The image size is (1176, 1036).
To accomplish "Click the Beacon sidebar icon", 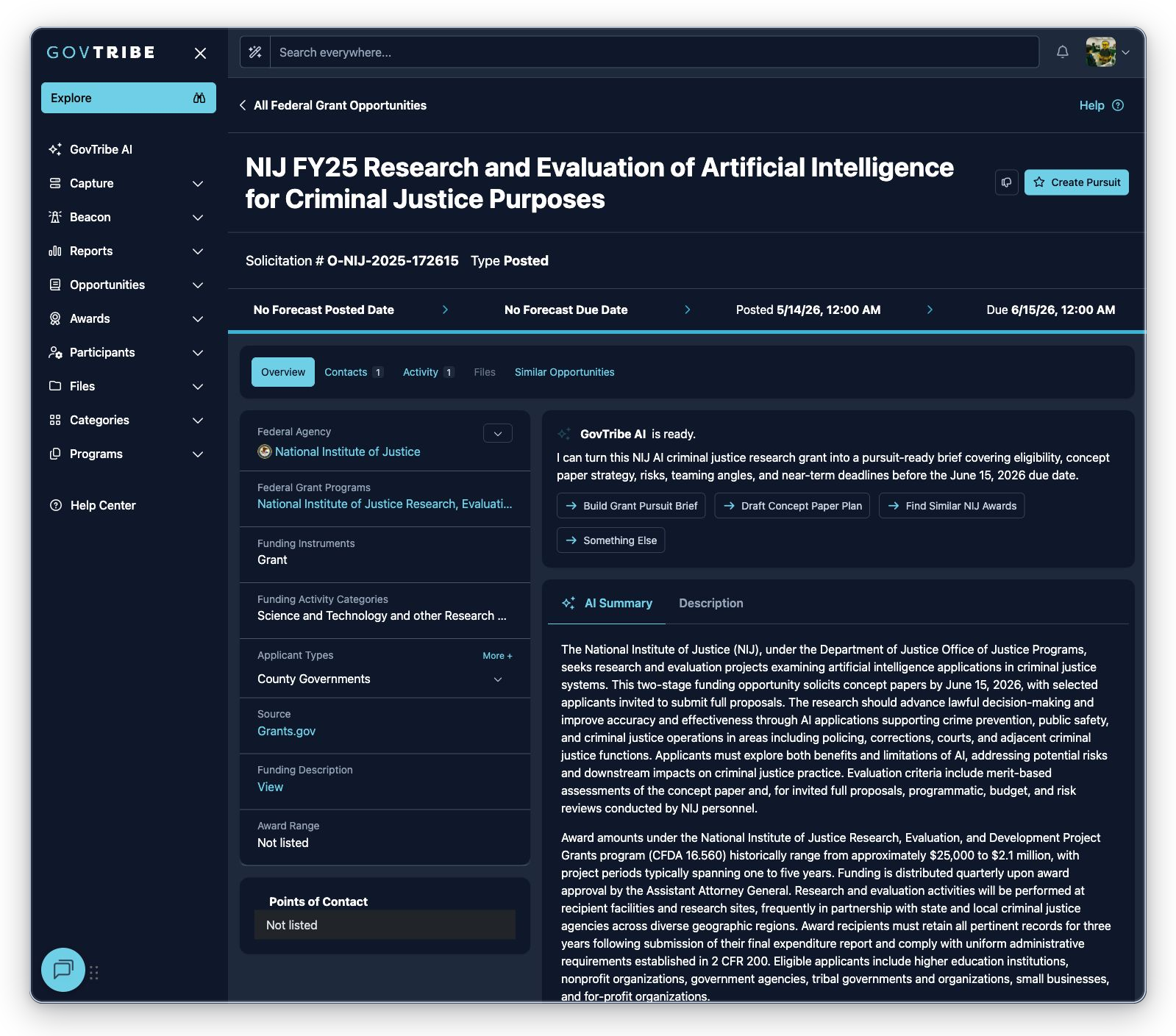I will [55, 217].
